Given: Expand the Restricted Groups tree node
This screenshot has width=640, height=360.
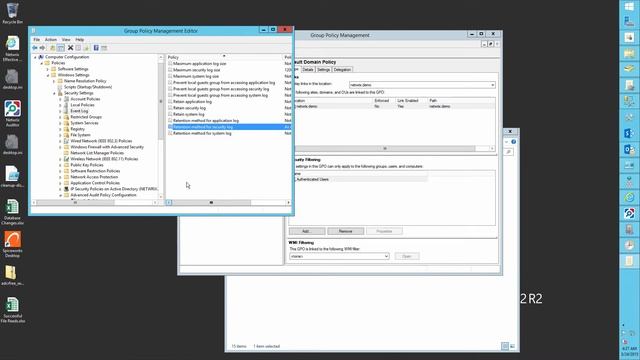Looking at the screenshot, I should [60, 117].
